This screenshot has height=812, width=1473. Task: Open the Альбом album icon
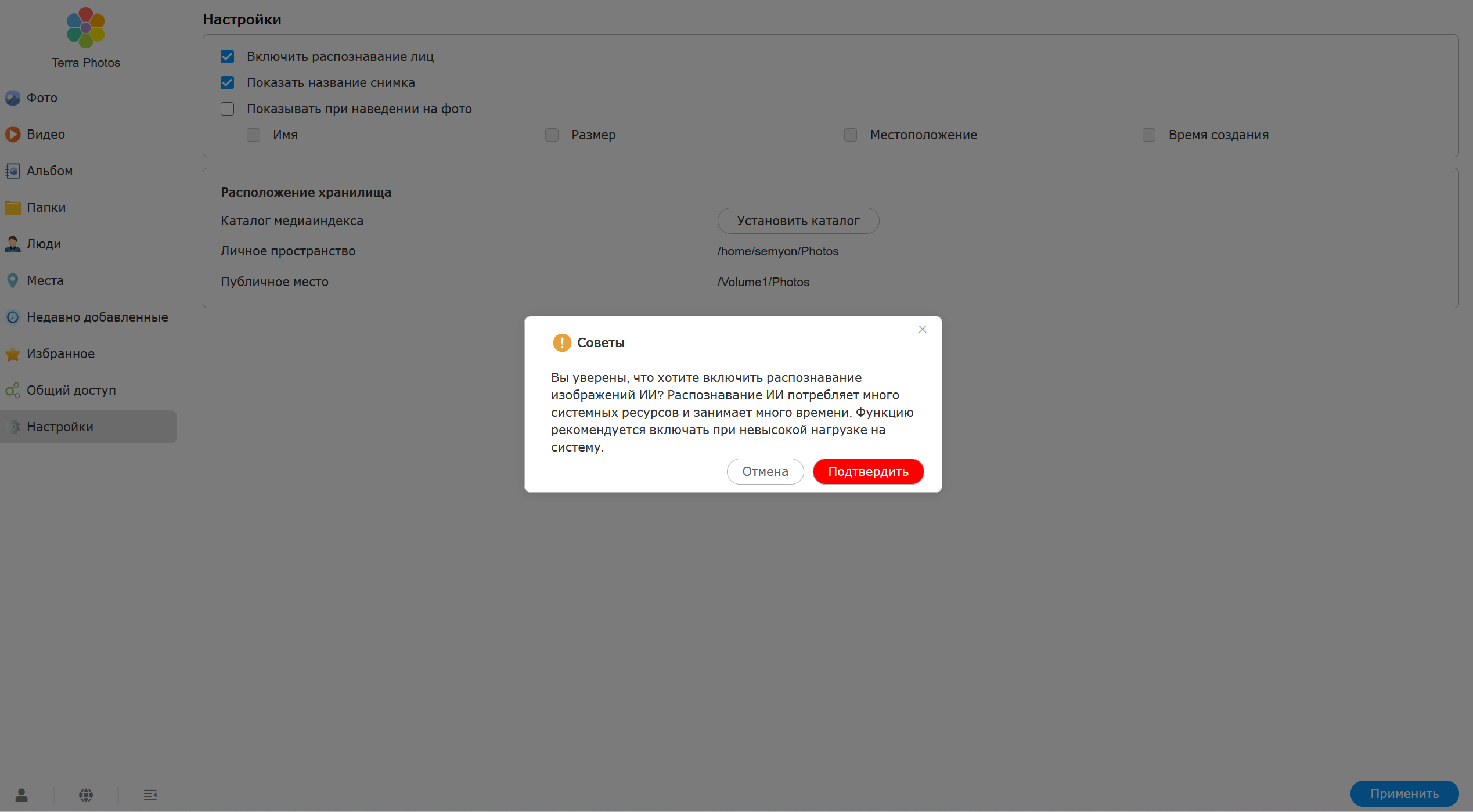click(x=13, y=171)
